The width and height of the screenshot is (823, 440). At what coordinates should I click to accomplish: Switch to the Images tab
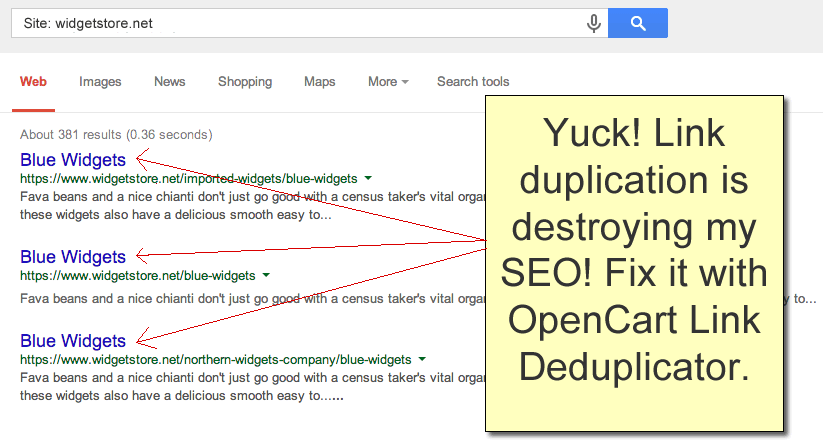pyautogui.click(x=100, y=82)
